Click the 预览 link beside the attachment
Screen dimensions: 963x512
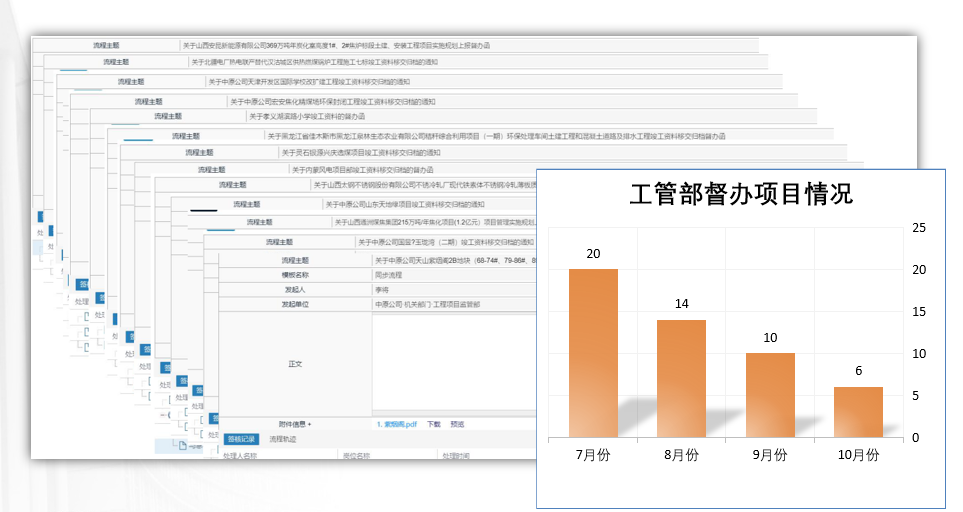pos(458,424)
